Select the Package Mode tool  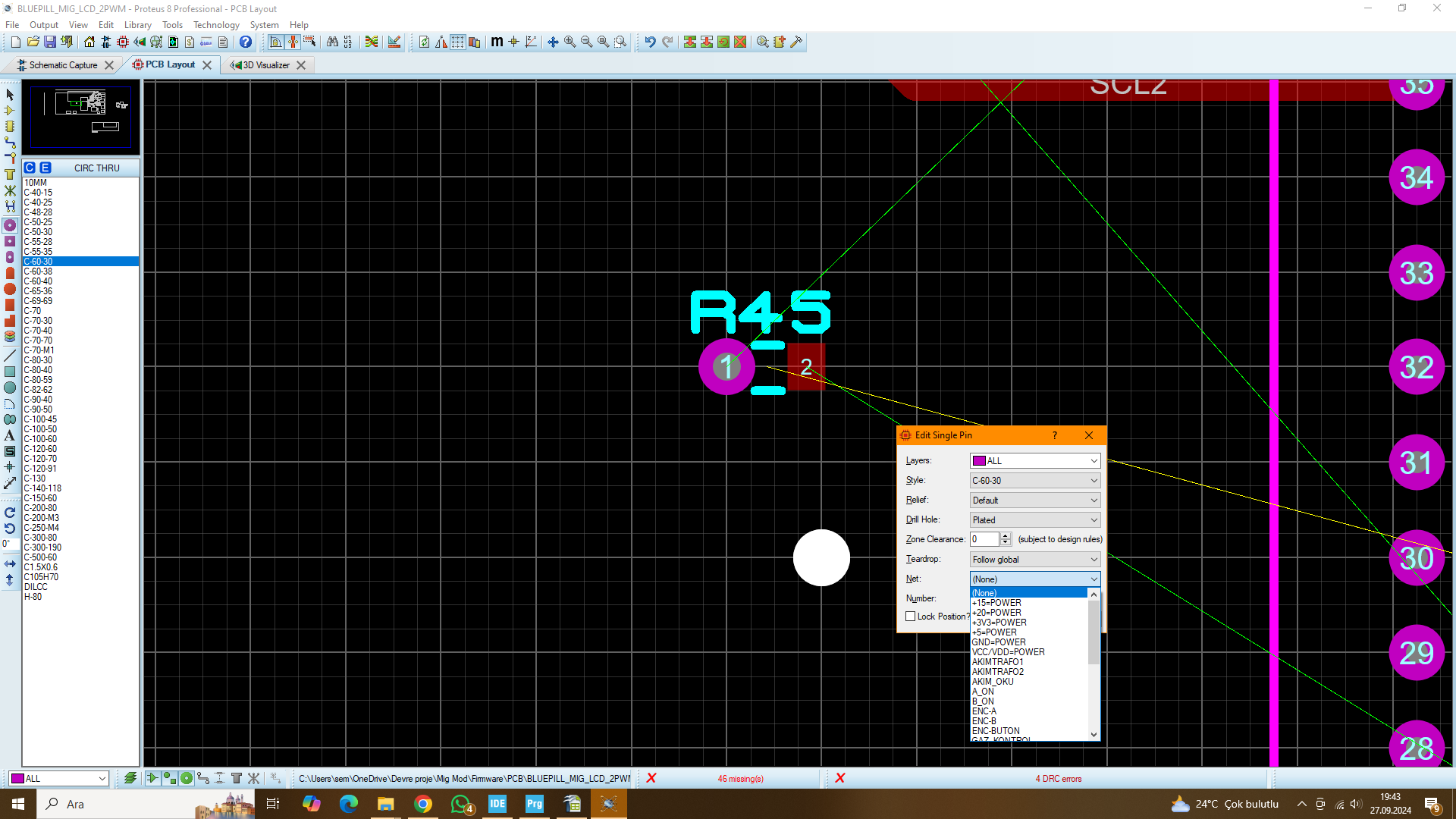point(10,127)
